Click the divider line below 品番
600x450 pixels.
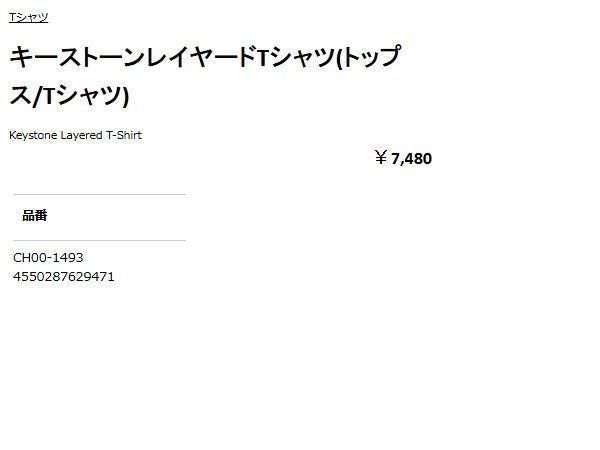99,240
